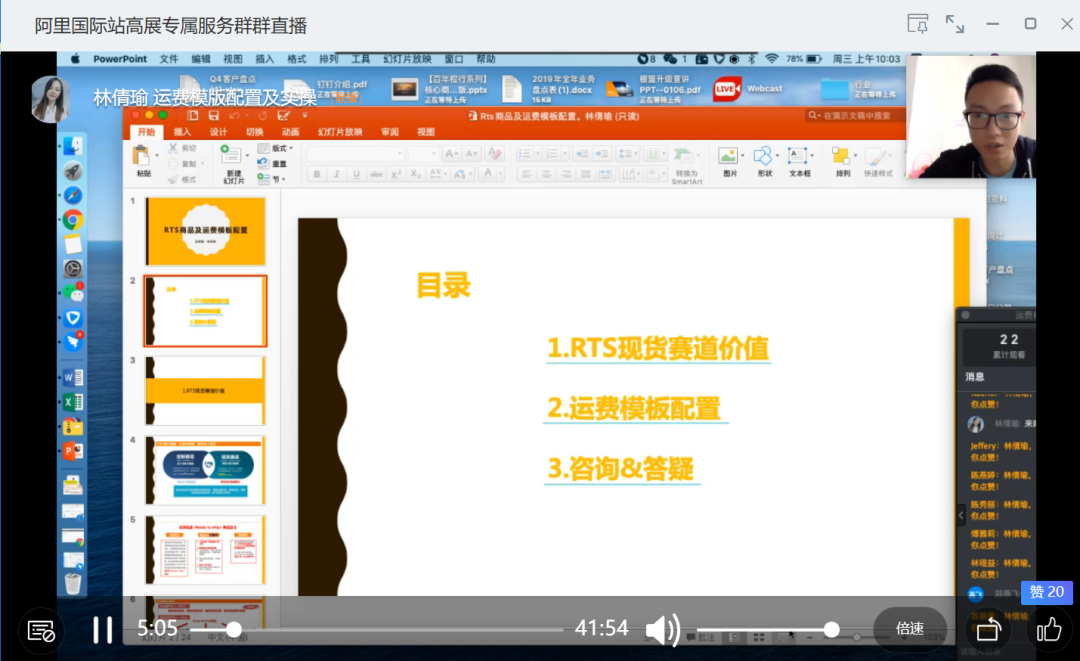
Task: Click the search in presentation field
Action: coord(855,116)
